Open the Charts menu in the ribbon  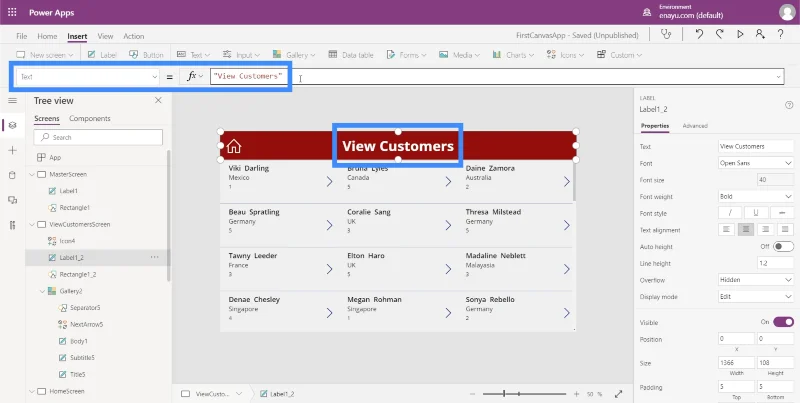pyautogui.click(x=513, y=55)
